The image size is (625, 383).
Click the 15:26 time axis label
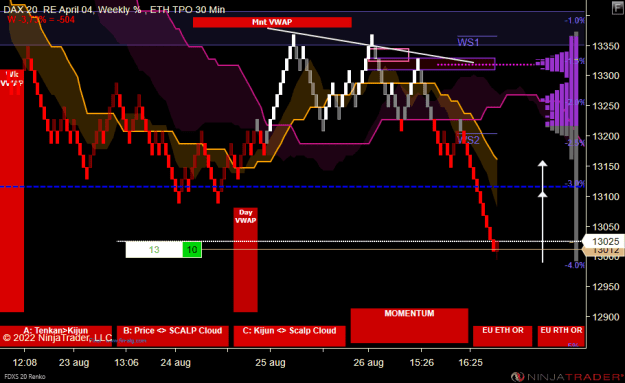422,363
